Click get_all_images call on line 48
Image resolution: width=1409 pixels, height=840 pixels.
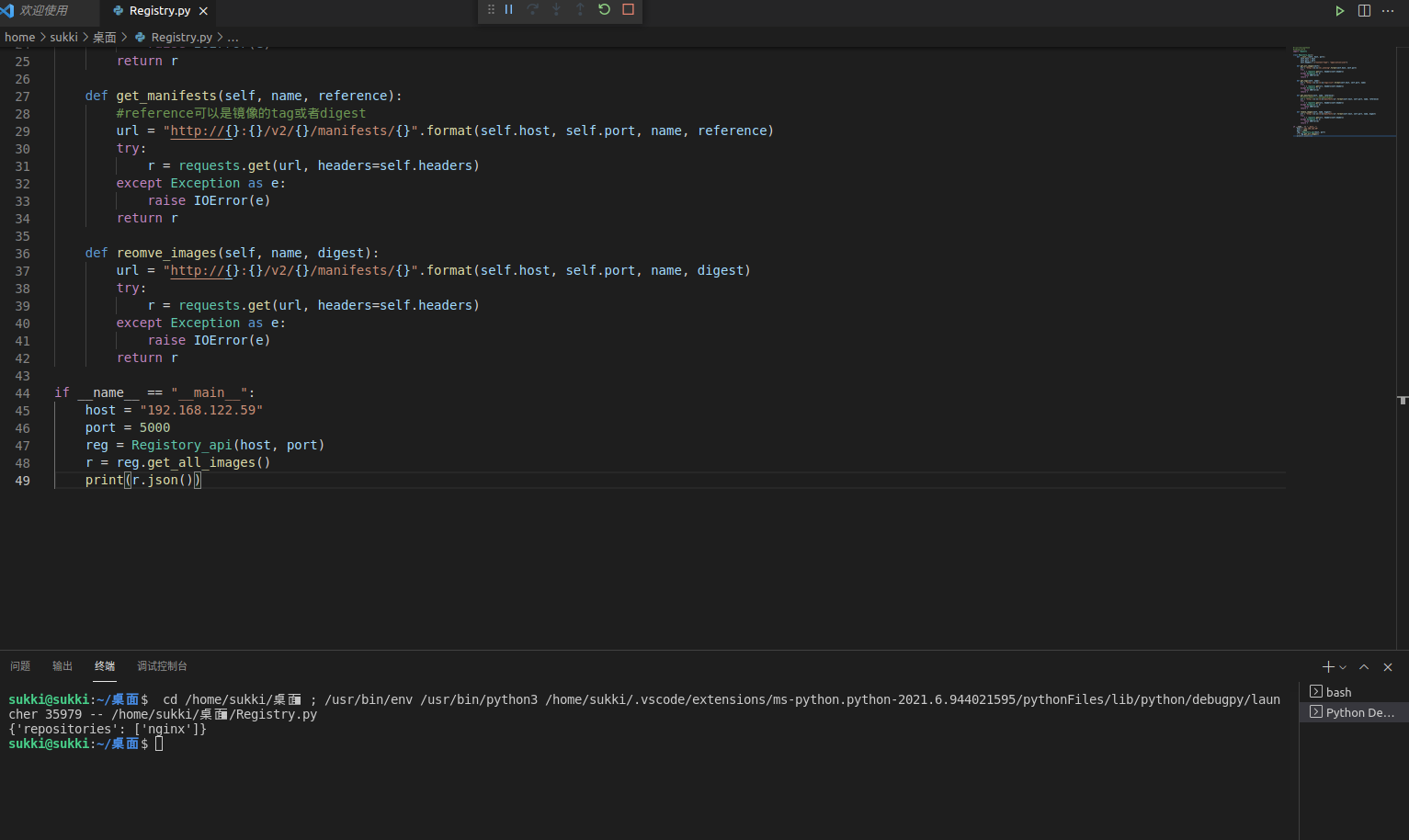[x=201, y=462]
